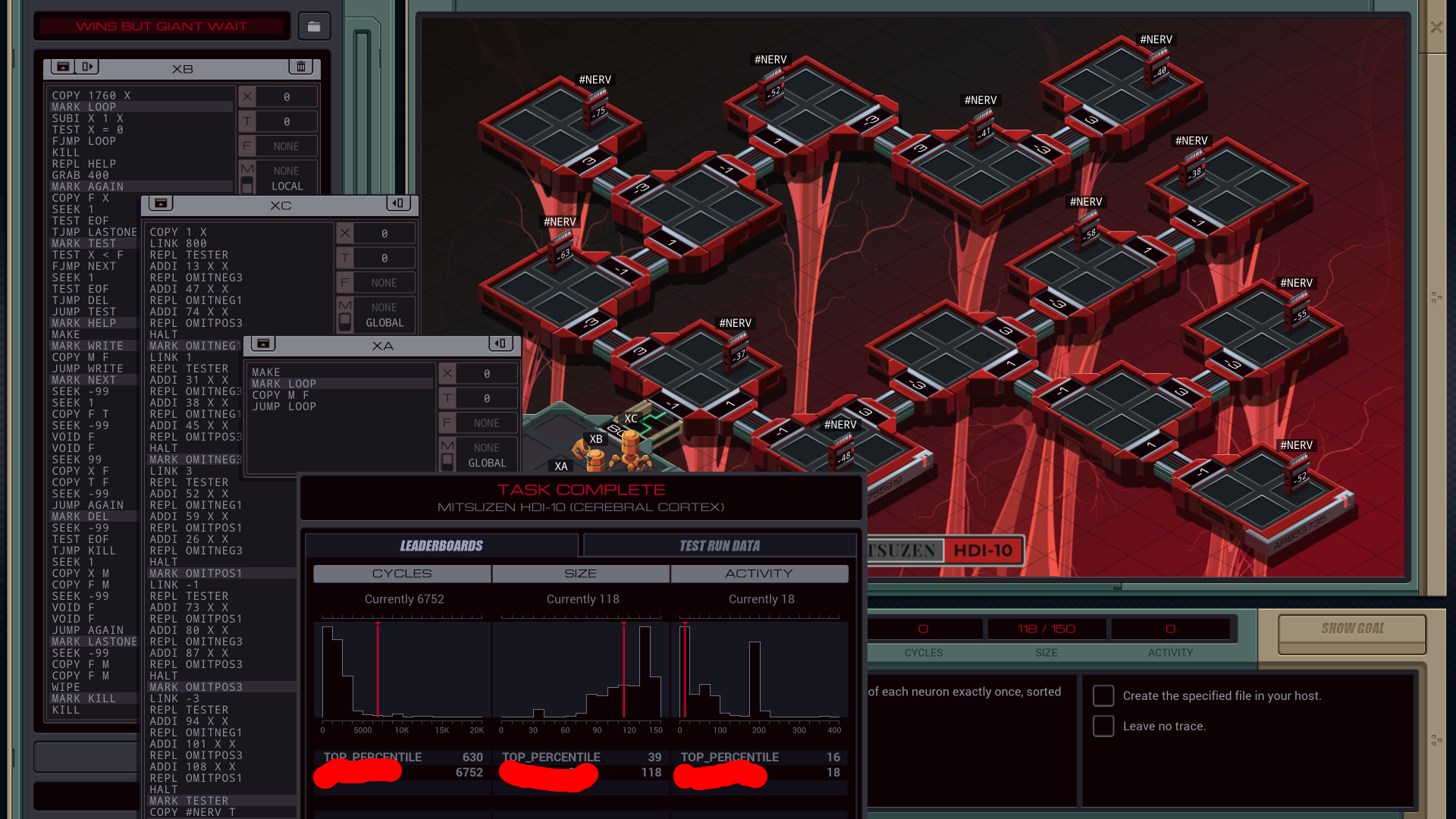Minimize the XC EXA code window
The width and height of the screenshot is (1456, 819).
click(x=160, y=203)
